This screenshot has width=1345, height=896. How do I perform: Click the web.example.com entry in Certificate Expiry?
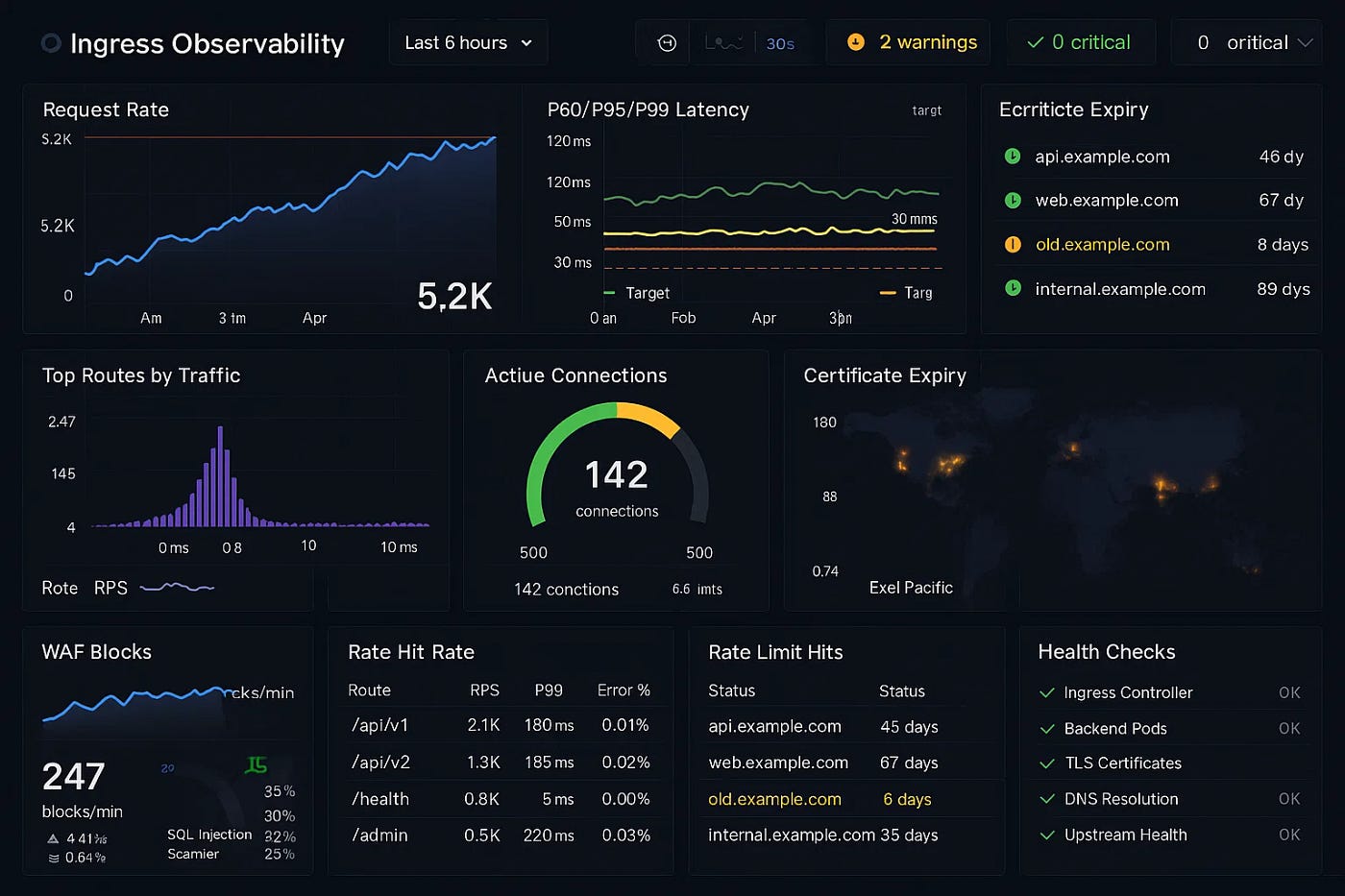click(1107, 200)
